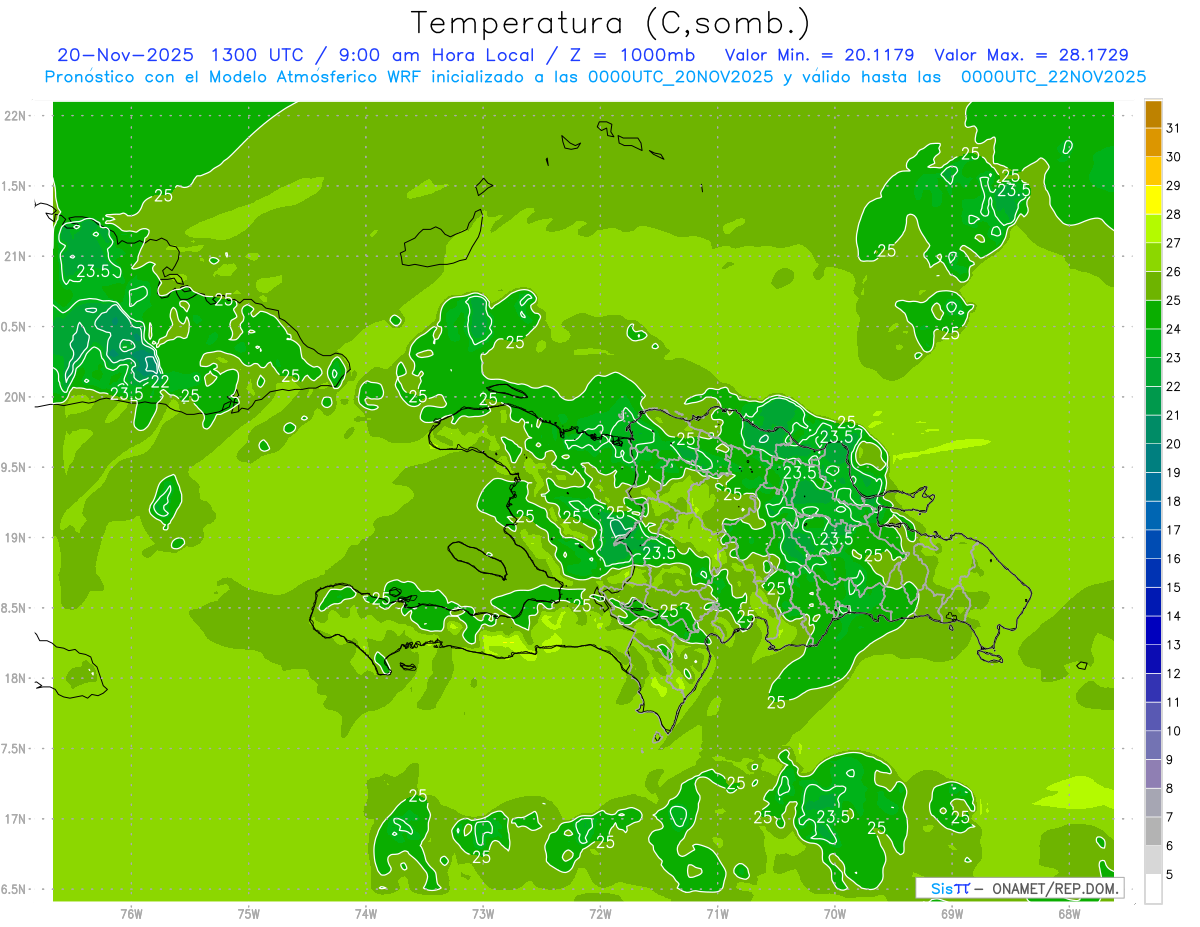Click the 72W longitude label
1200x927 pixels.
(x=600, y=913)
